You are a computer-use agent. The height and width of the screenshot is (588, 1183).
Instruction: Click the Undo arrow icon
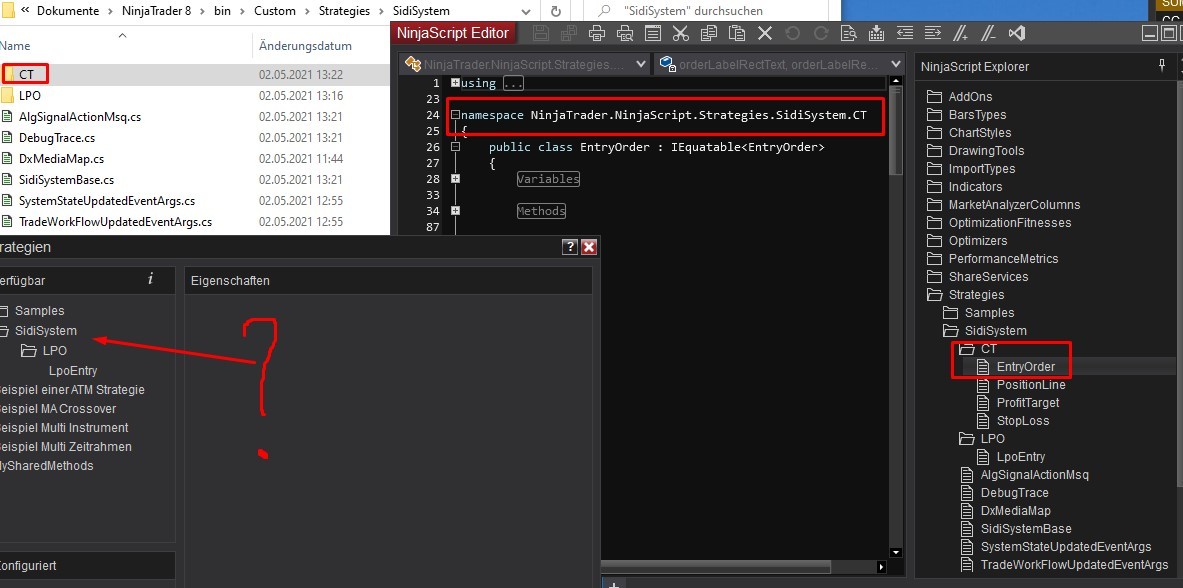click(x=792, y=32)
